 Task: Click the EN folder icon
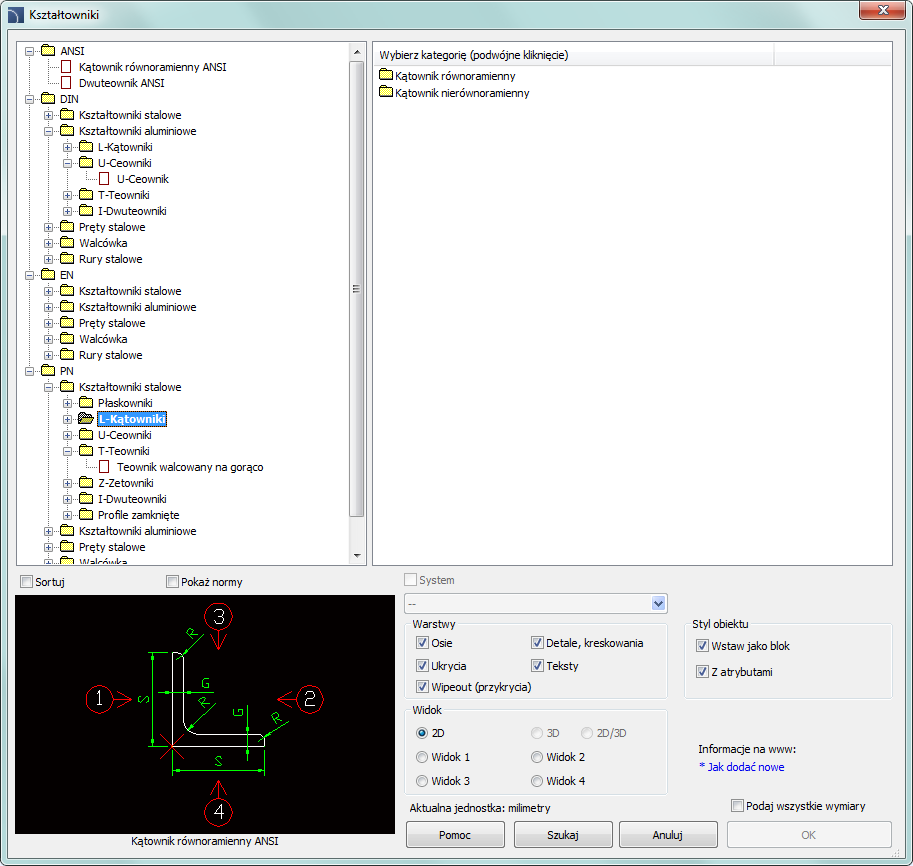coord(48,274)
